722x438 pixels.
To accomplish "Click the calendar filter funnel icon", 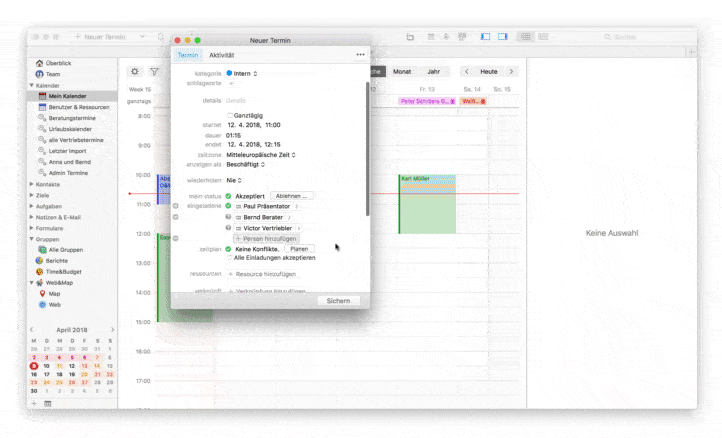I will point(154,71).
